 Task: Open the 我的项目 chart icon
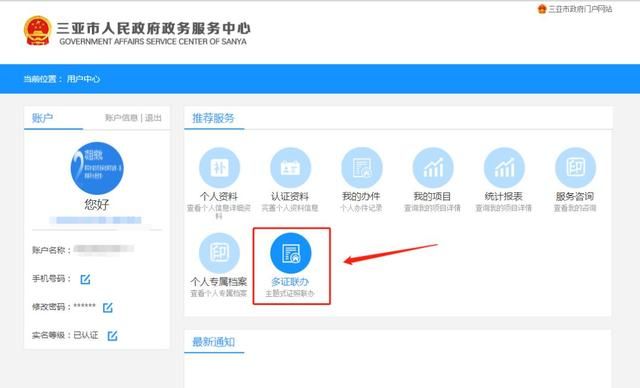click(433, 168)
